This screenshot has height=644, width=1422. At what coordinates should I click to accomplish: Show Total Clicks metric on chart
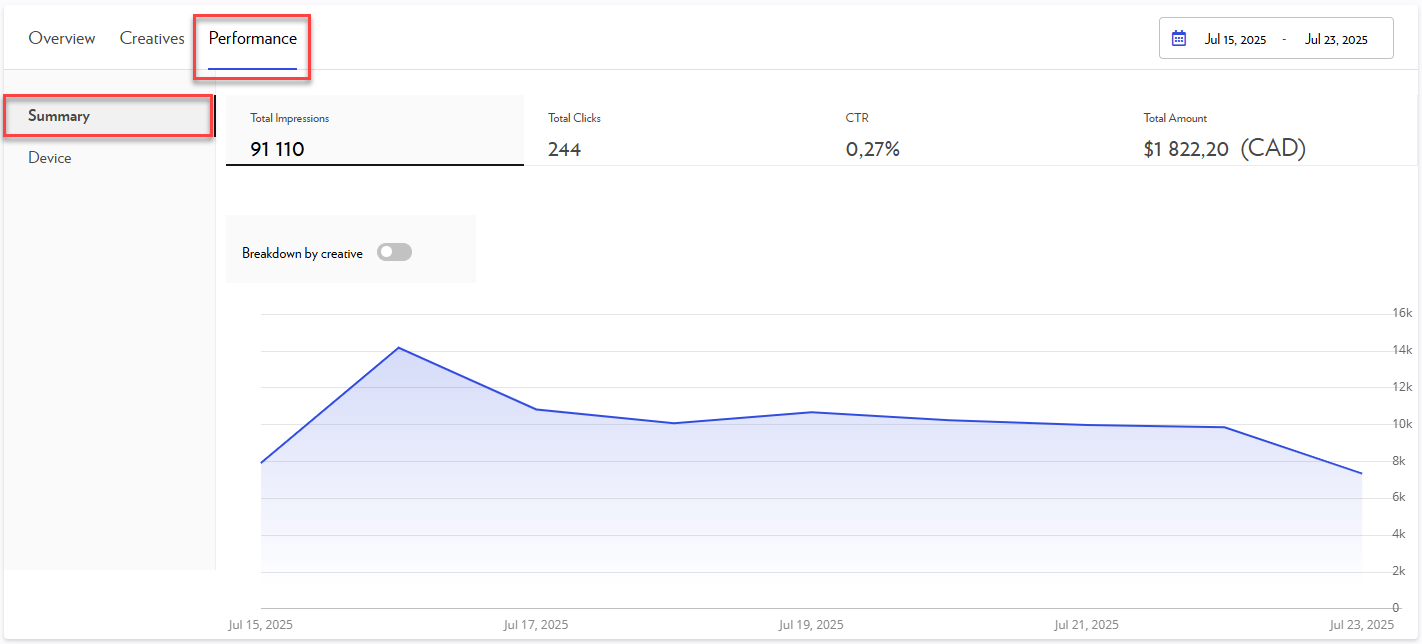click(672, 134)
